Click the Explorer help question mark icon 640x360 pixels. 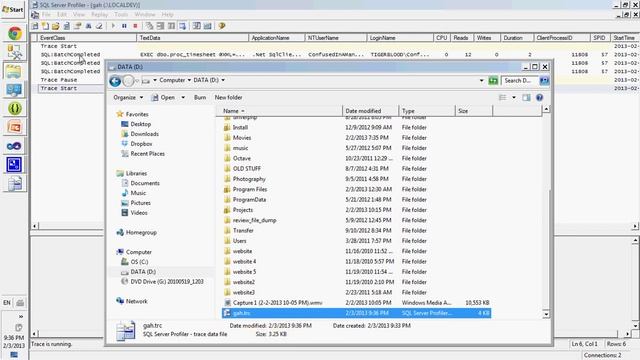(x=540, y=98)
